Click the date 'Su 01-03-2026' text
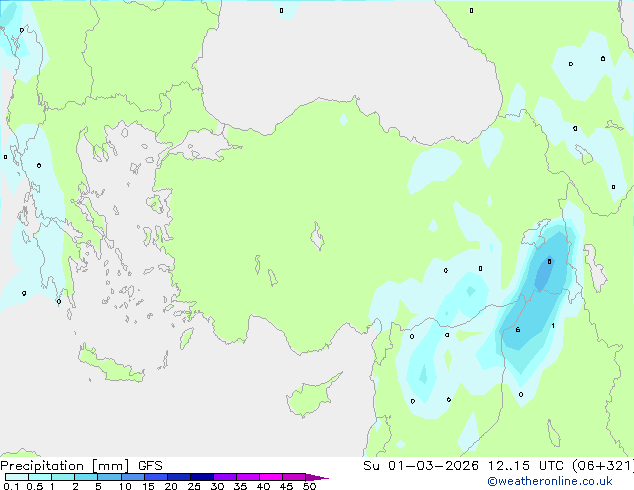 (x=421, y=466)
